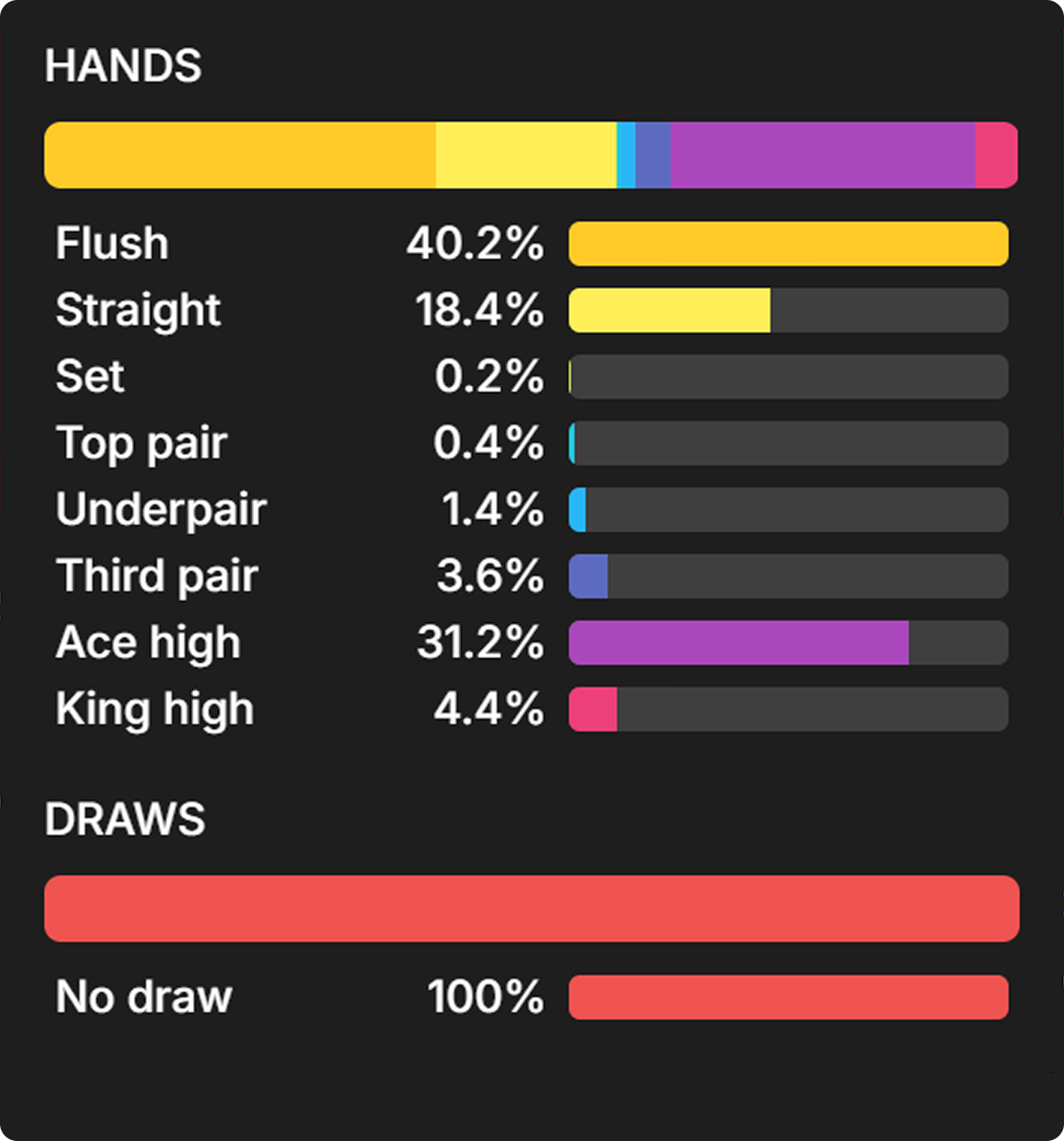Click the No draw row label
Viewport: 1064px width, 1141px height.
(x=143, y=997)
